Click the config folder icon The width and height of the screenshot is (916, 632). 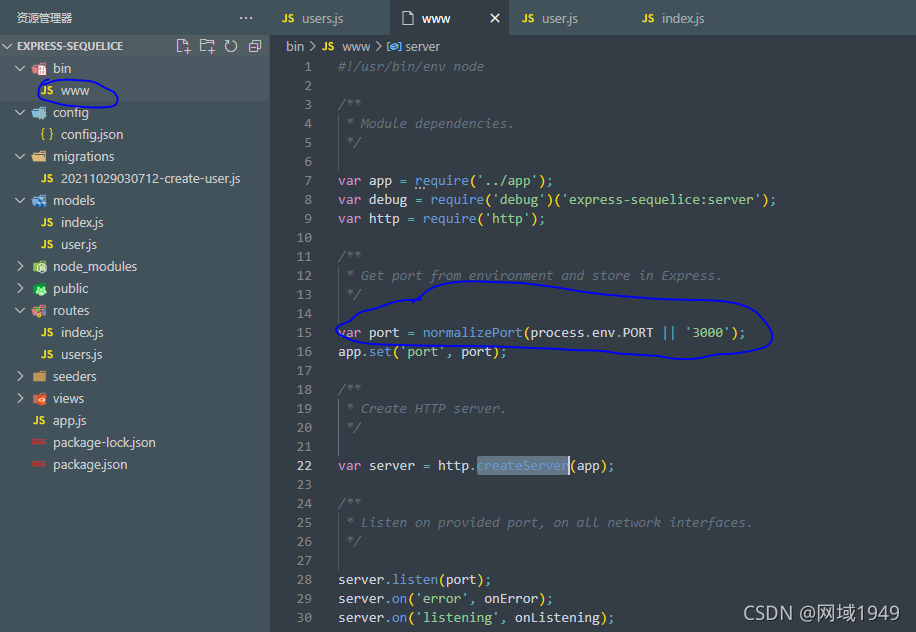point(39,113)
